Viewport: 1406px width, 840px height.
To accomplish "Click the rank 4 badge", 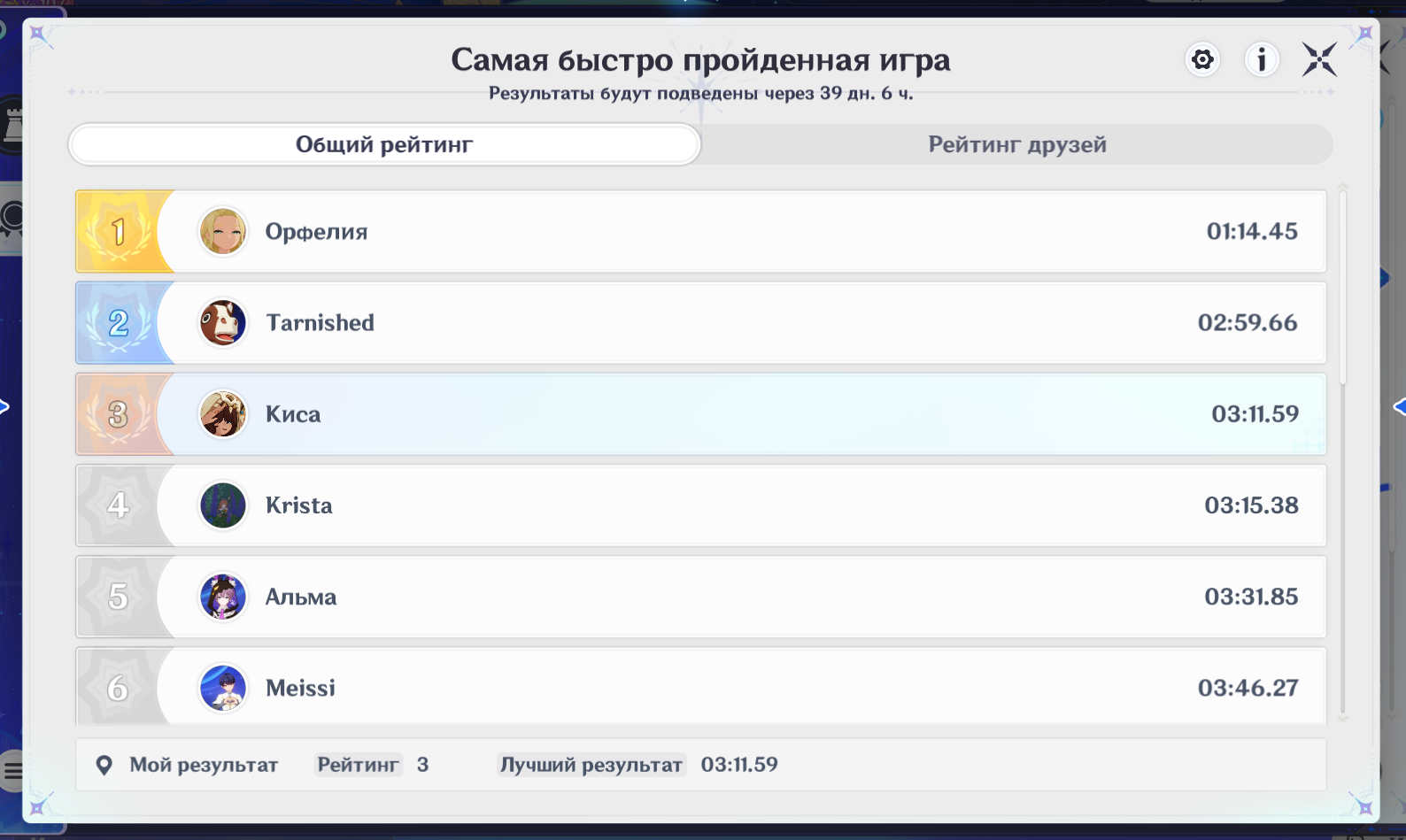I will click(119, 505).
